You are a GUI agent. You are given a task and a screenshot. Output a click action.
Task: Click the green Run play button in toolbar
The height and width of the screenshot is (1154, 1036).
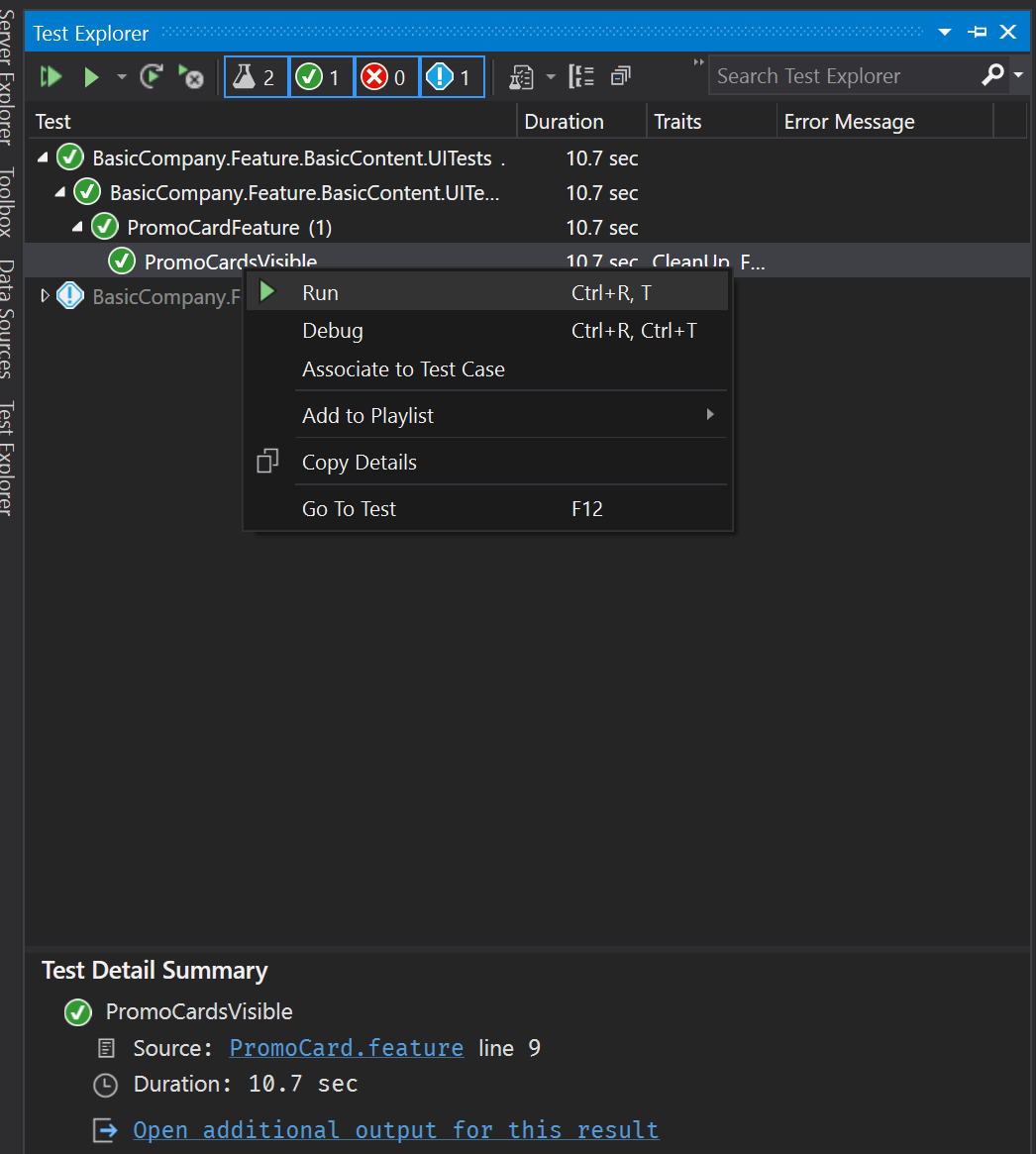coord(91,77)
